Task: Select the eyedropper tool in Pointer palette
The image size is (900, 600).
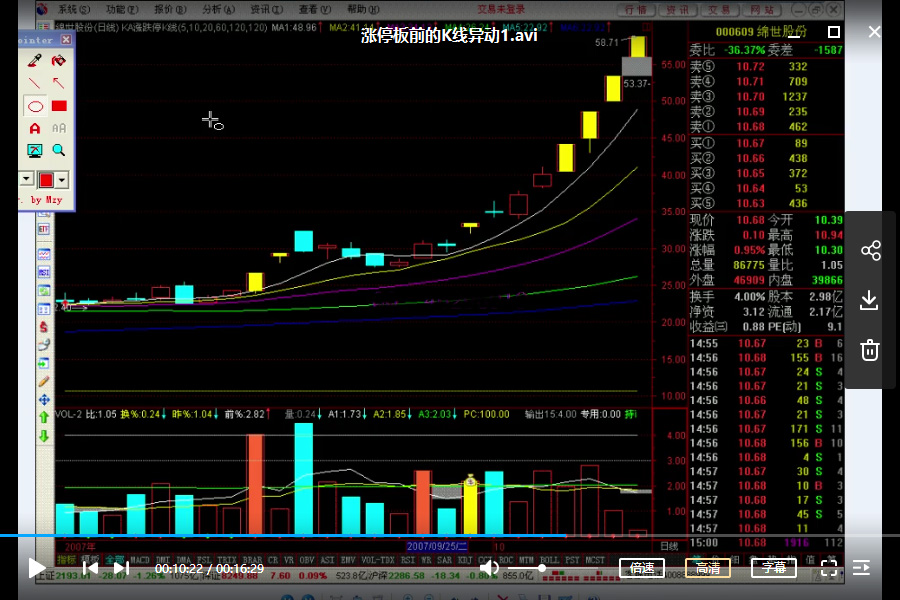Action: (x=34, y=60)
